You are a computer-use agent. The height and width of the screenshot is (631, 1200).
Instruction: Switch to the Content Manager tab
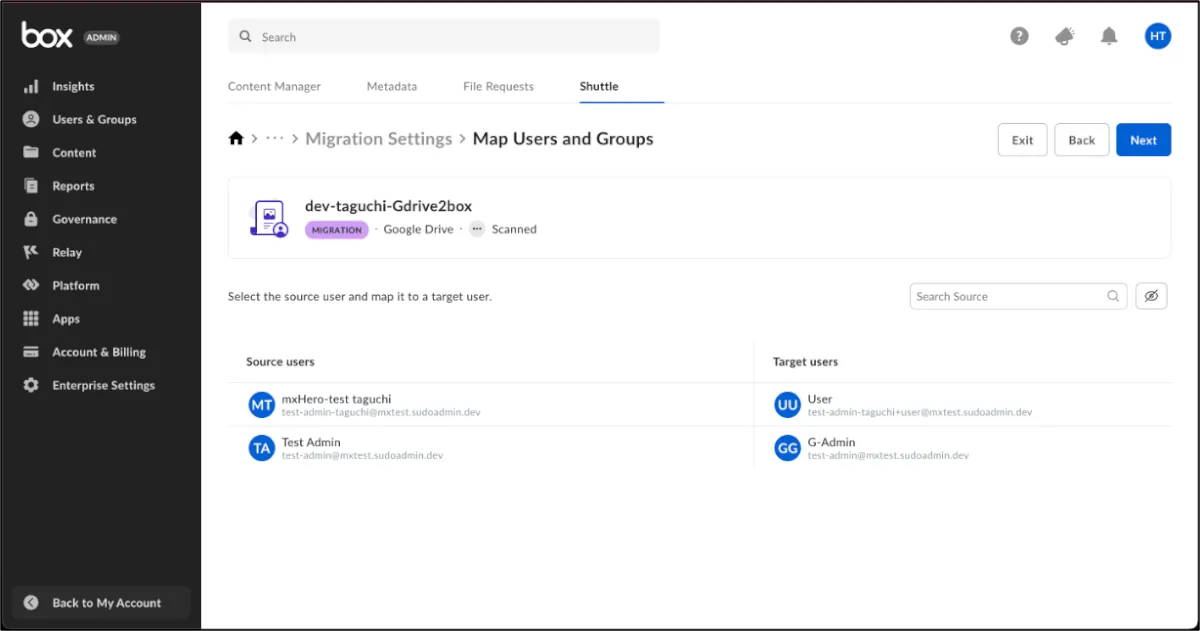pyautogui.click(x=274, y=86)
